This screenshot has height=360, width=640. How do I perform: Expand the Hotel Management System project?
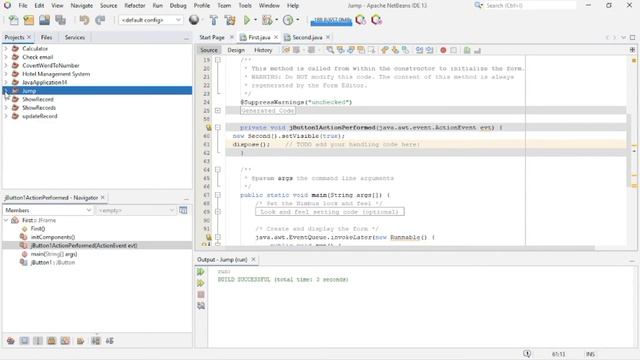tap(6, 74)
